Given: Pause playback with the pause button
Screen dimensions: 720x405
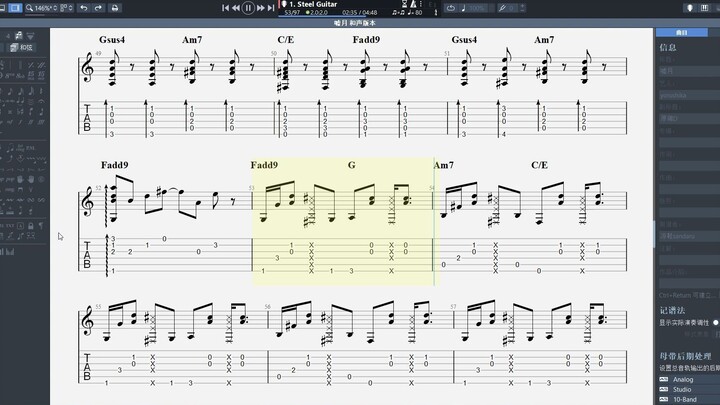Looking at the screenshot, I should 248,8.
